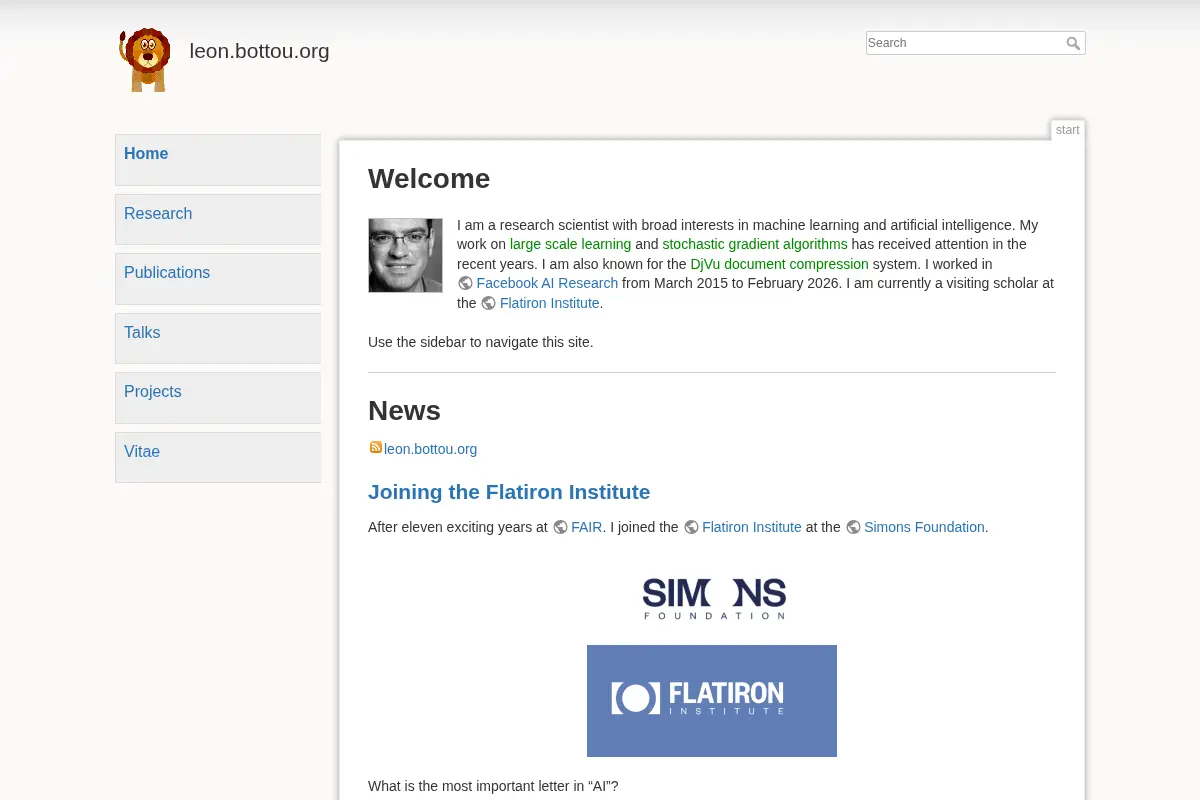Click the start tab label
Viewport: 1200px width, 800px height.
tap(1068, 130)
